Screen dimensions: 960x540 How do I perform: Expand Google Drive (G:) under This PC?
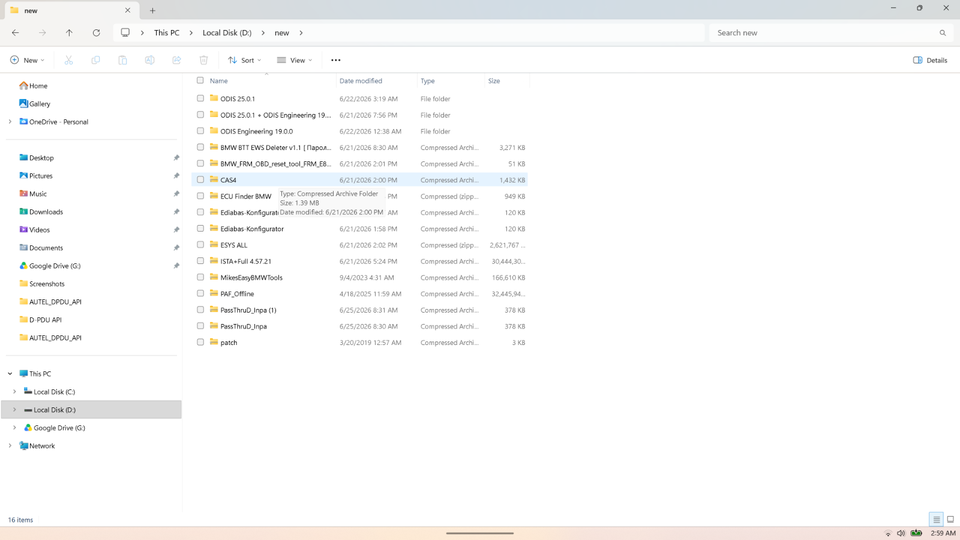pos(15,428)
